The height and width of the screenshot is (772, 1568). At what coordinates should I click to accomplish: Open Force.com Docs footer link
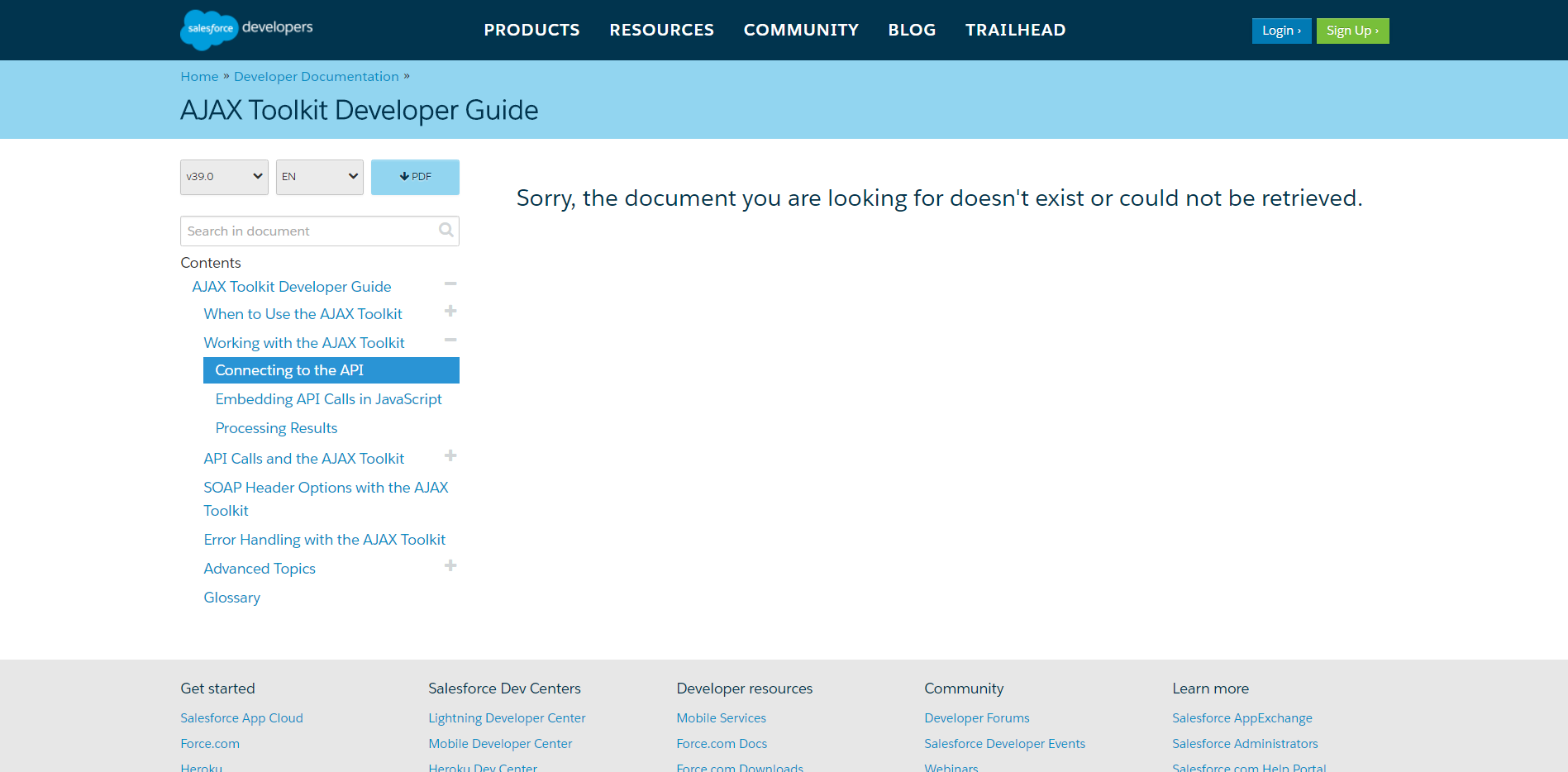pyautogui.click(x=722, y=744)
